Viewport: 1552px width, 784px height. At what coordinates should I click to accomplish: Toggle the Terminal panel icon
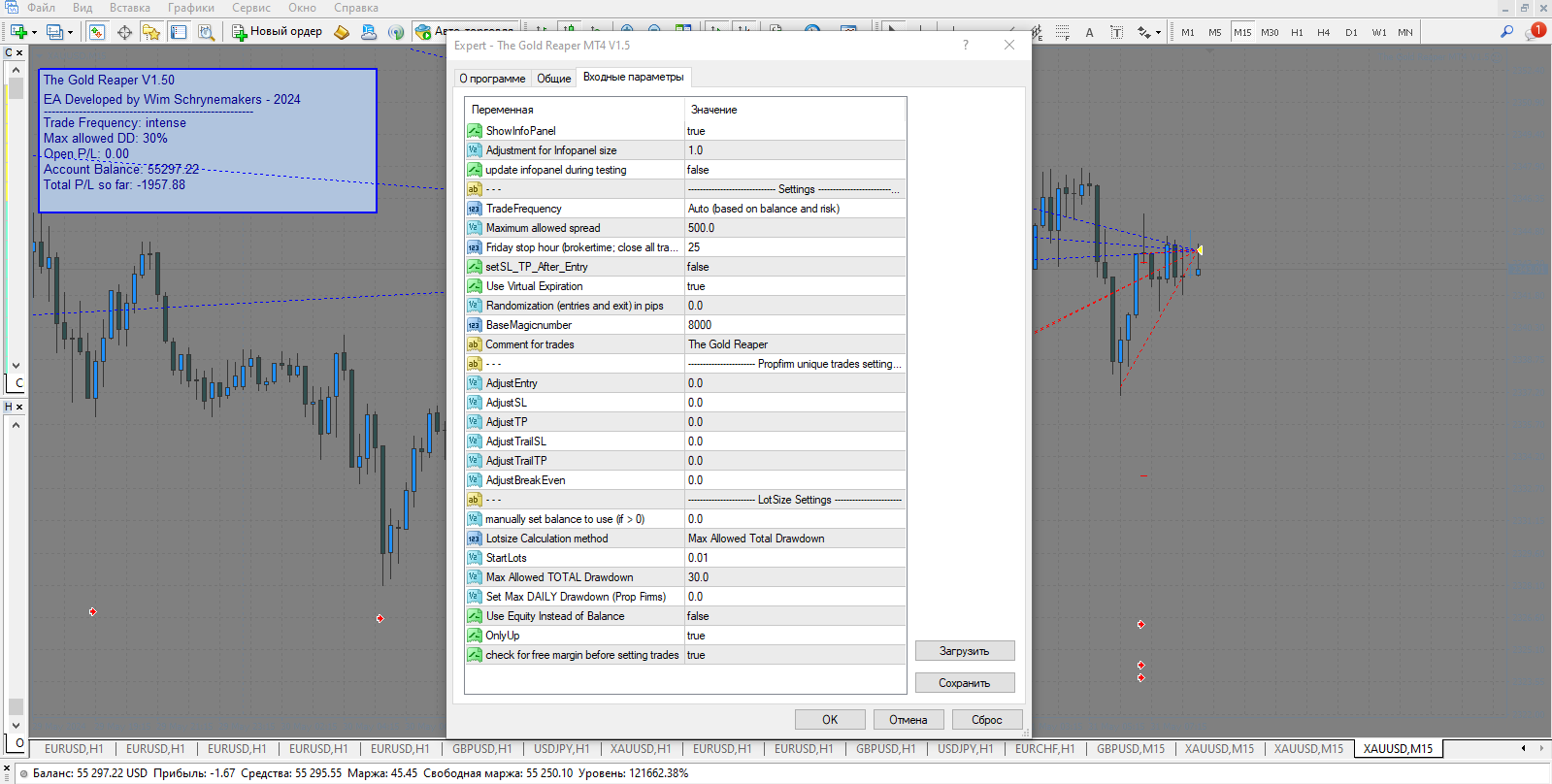click(x=179, y=32)
